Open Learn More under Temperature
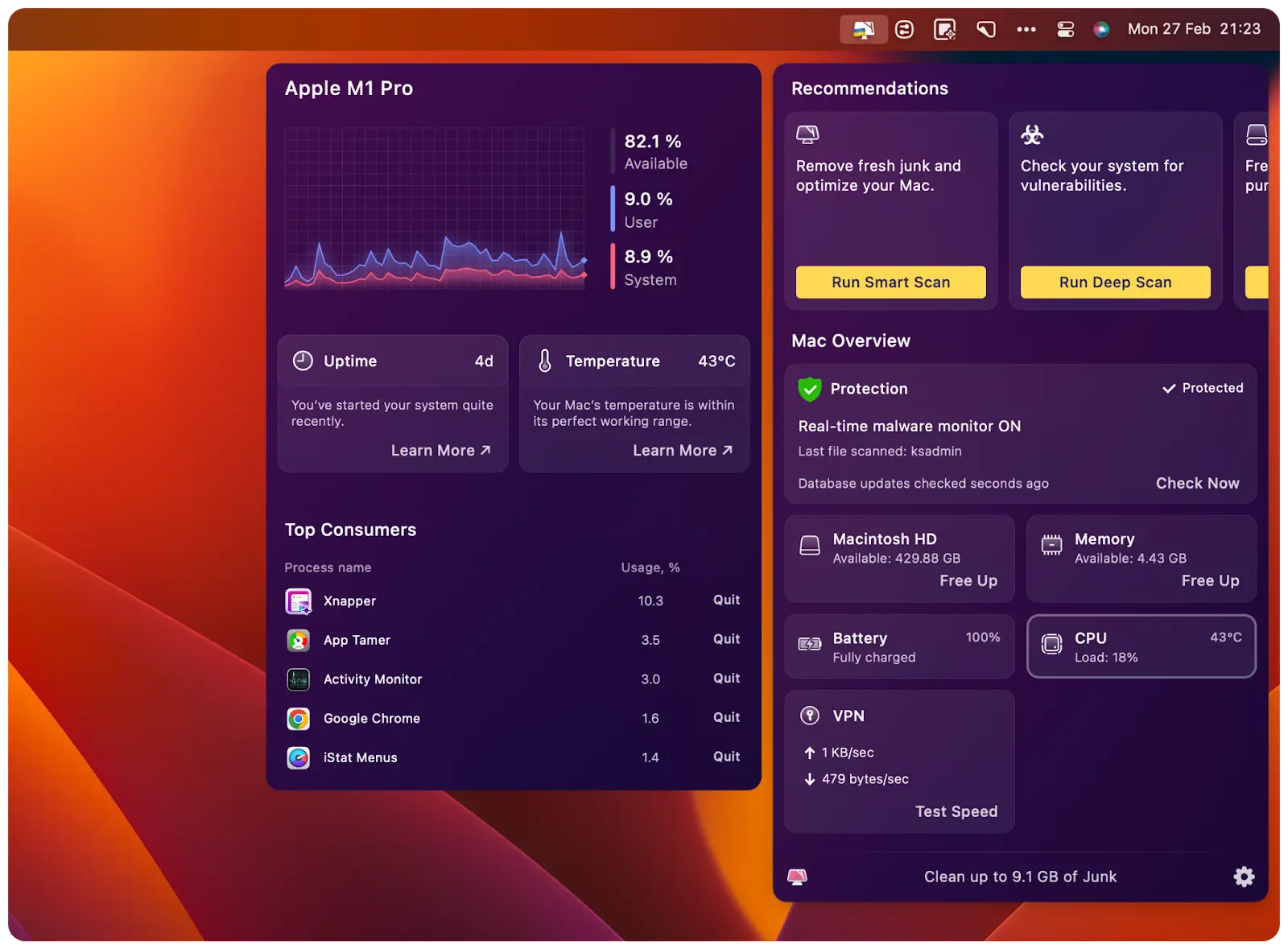 [683, 451]
